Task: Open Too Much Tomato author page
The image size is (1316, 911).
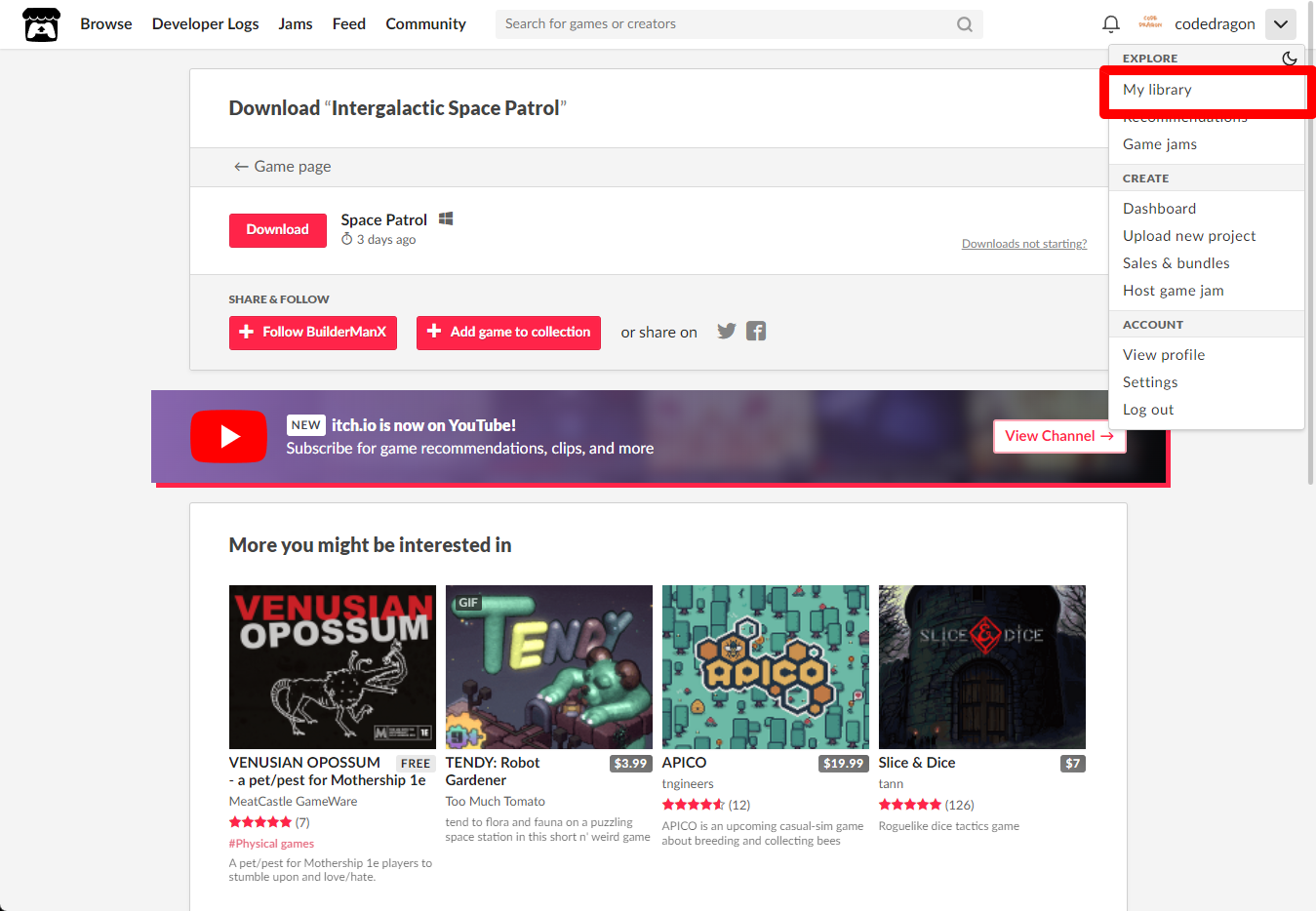Action: click(x=496, y=802)
